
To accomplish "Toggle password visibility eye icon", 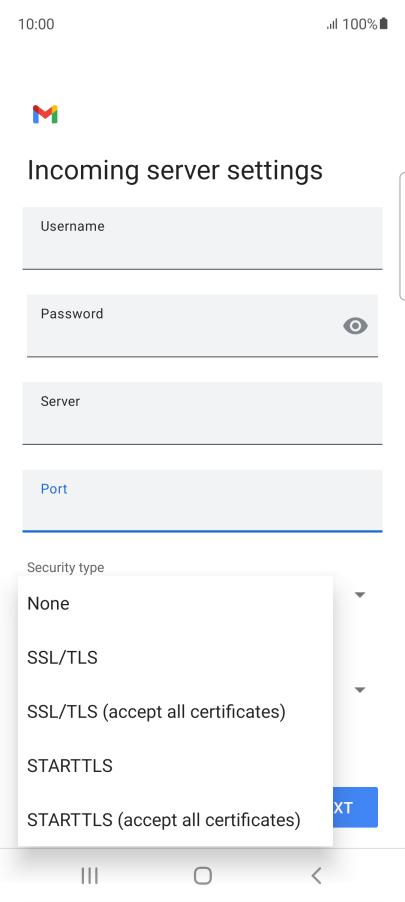I will pos(356,326).
